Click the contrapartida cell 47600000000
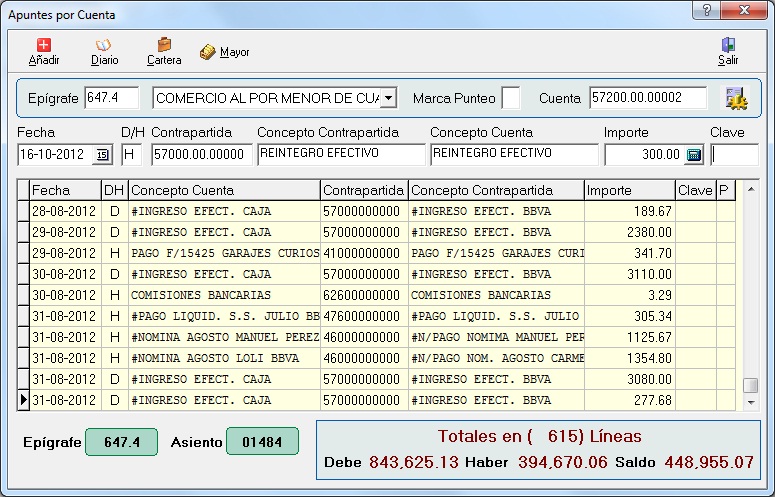The image size is (775, 497). click(364, 316)
